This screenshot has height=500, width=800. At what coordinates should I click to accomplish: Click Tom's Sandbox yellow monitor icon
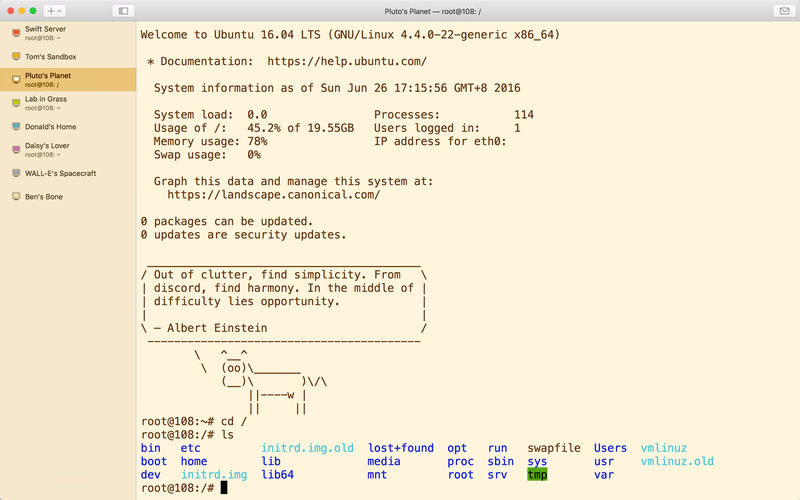(16, 56)
